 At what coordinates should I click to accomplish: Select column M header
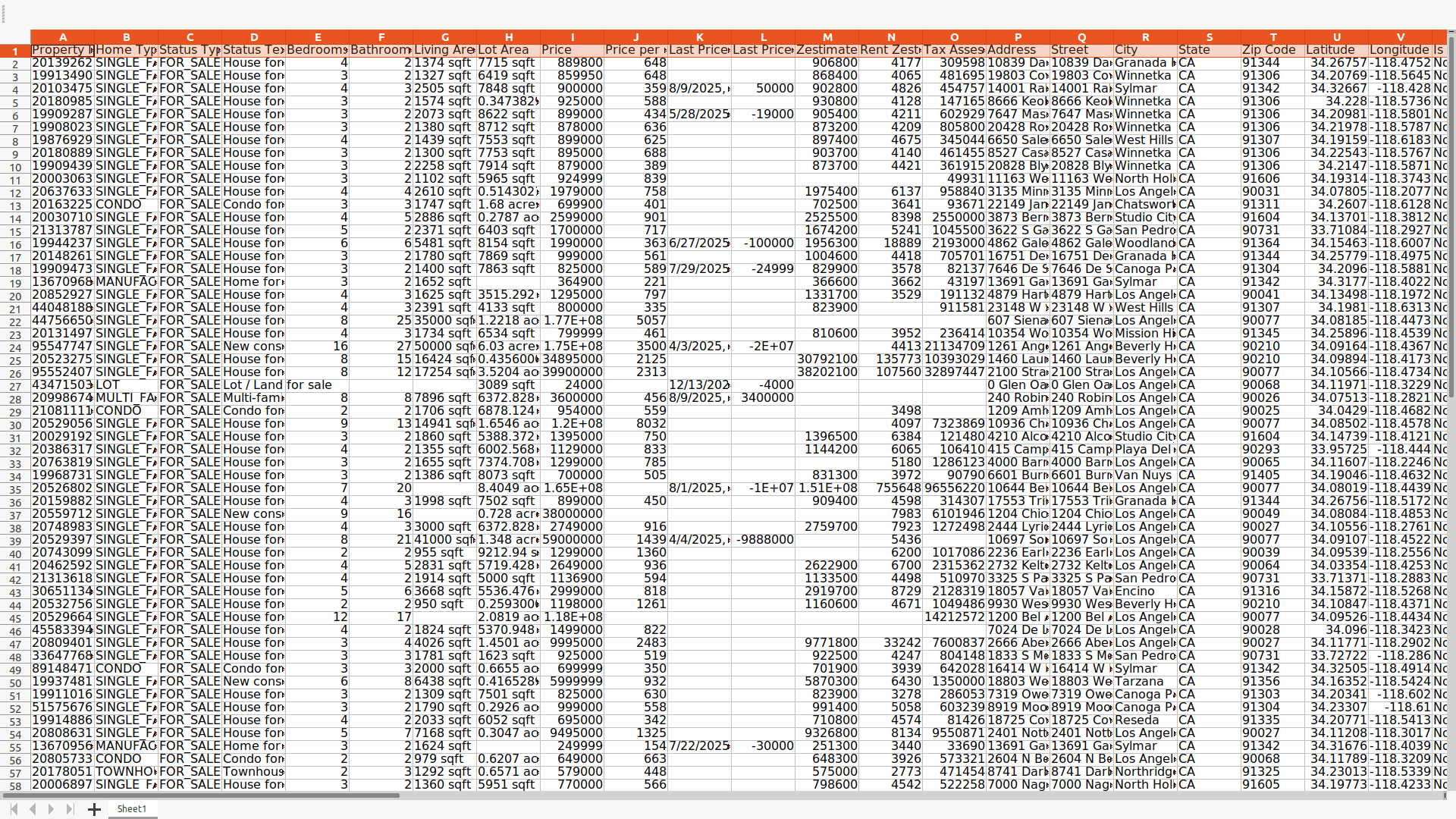click(x=827, y=37)
